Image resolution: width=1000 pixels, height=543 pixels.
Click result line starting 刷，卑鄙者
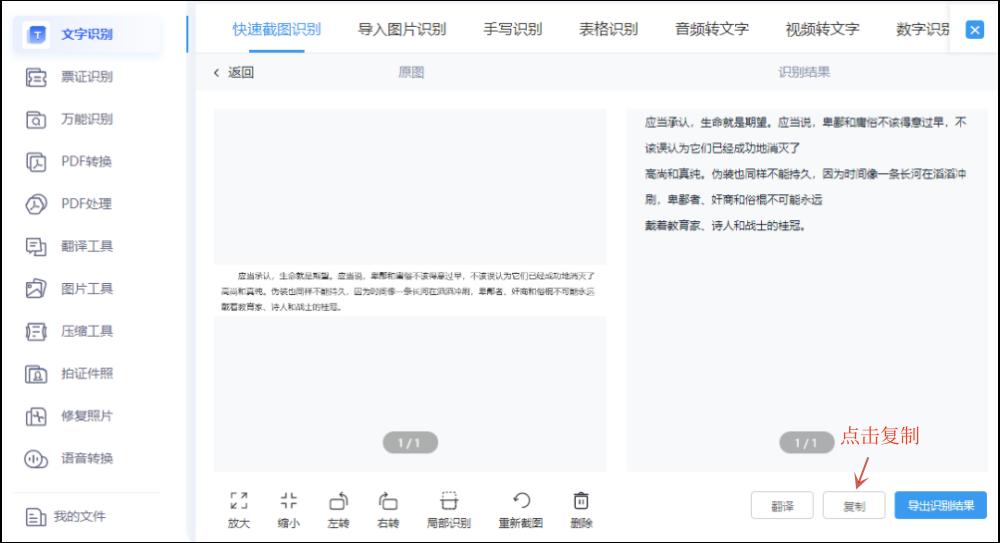[x=733, y=200]
